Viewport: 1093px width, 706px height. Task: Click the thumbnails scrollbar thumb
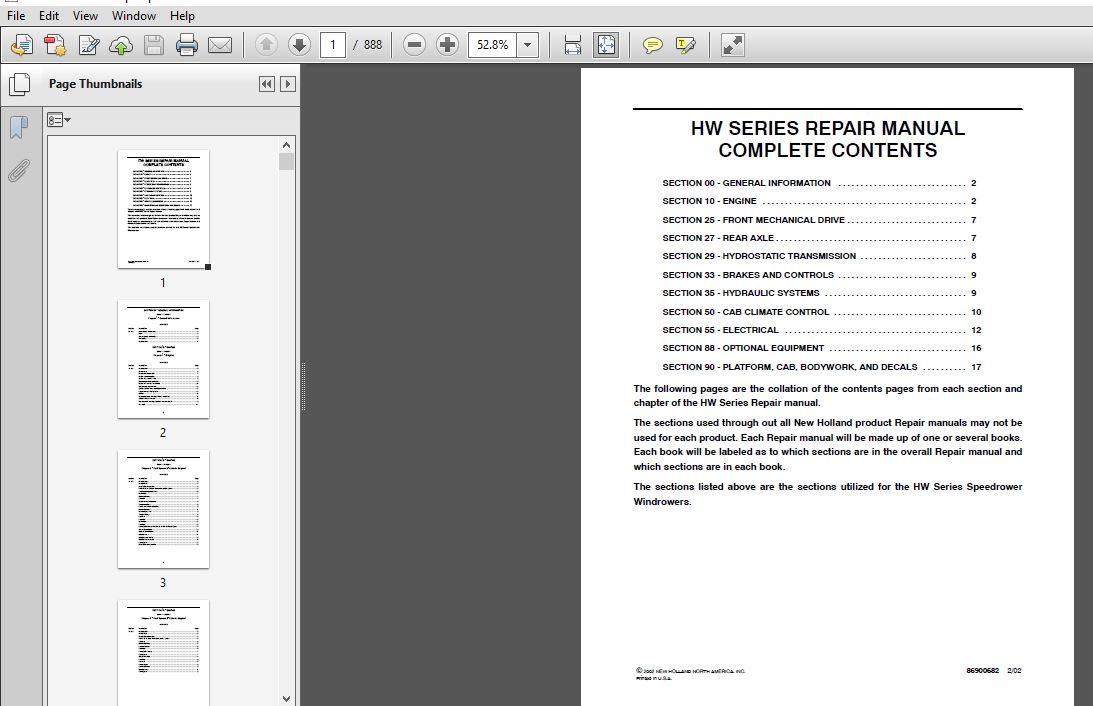pos(286,162)
